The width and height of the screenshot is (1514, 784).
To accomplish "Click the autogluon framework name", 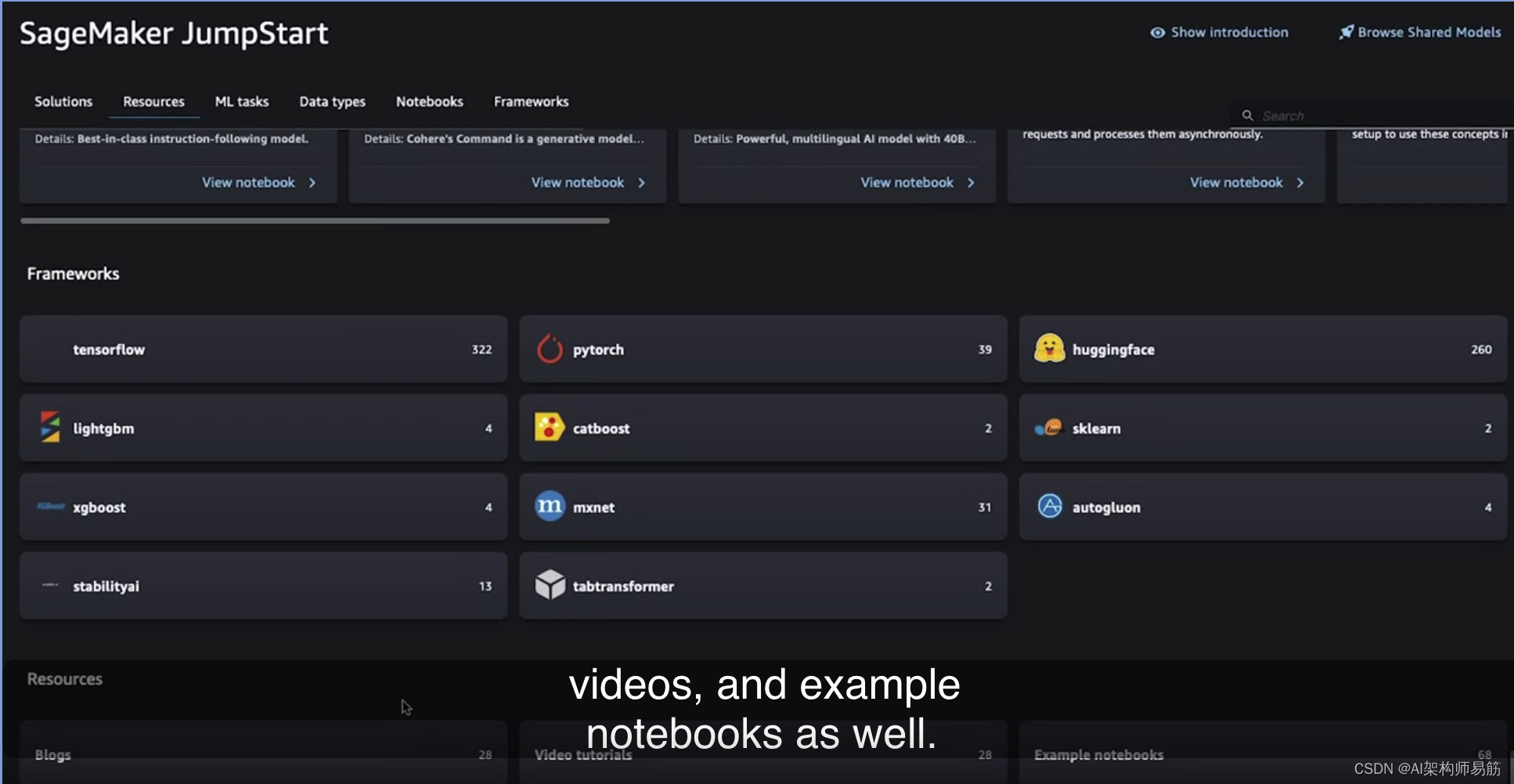I will pos(1105,508).
